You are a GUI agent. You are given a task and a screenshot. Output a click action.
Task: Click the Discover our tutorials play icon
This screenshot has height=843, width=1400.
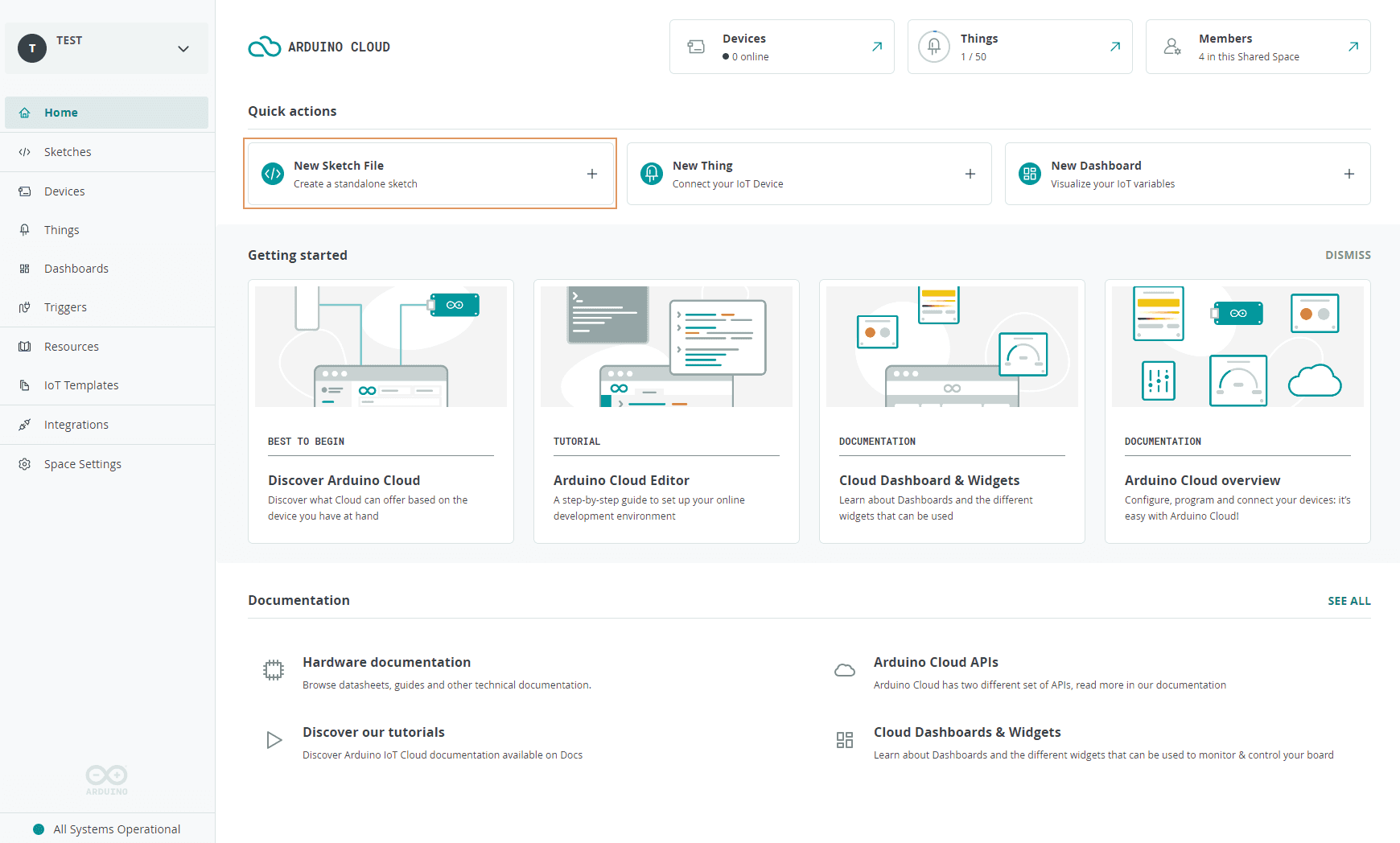tap(274, 740)
